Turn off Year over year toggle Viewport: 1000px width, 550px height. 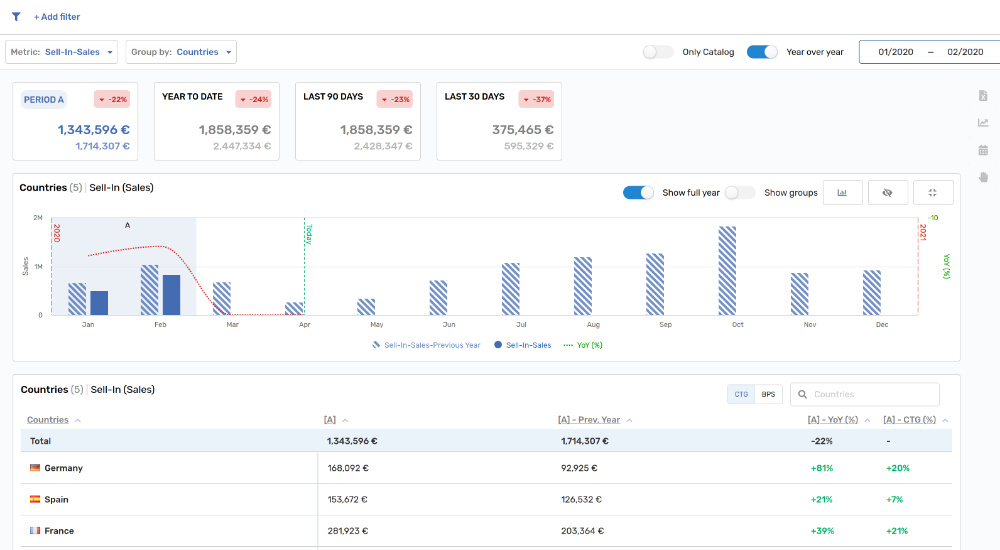tap(762, 52)
